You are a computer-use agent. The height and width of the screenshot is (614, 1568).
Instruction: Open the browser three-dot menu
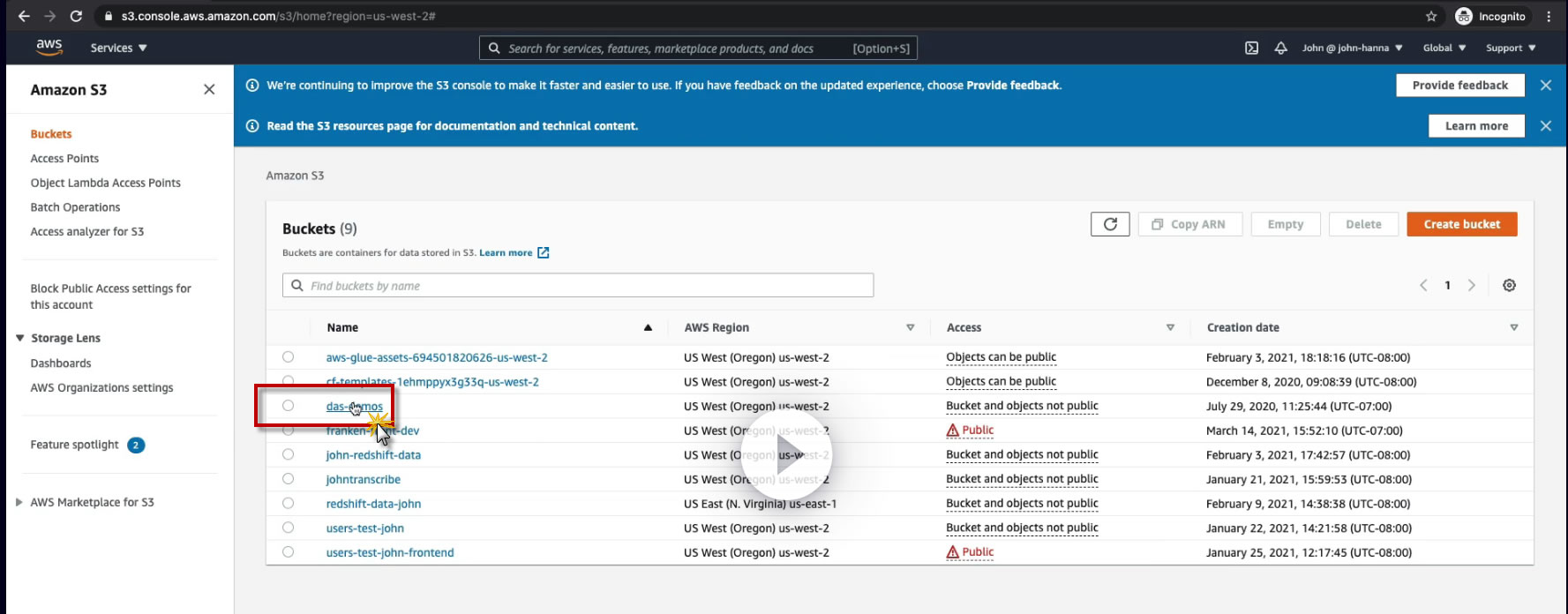pyautogui.click(x=1549, y=16)
